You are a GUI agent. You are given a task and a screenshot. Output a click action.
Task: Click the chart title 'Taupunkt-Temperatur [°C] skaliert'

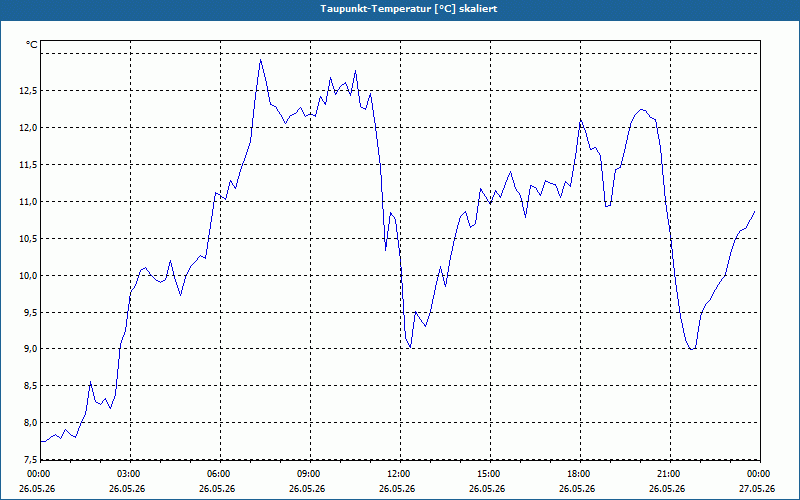click(408, 9)
